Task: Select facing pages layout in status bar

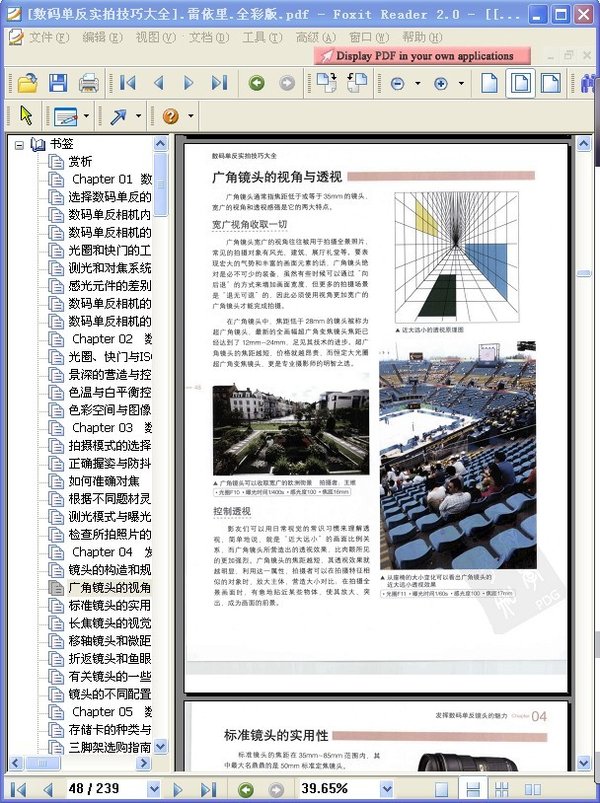Action: pos(533,789)
